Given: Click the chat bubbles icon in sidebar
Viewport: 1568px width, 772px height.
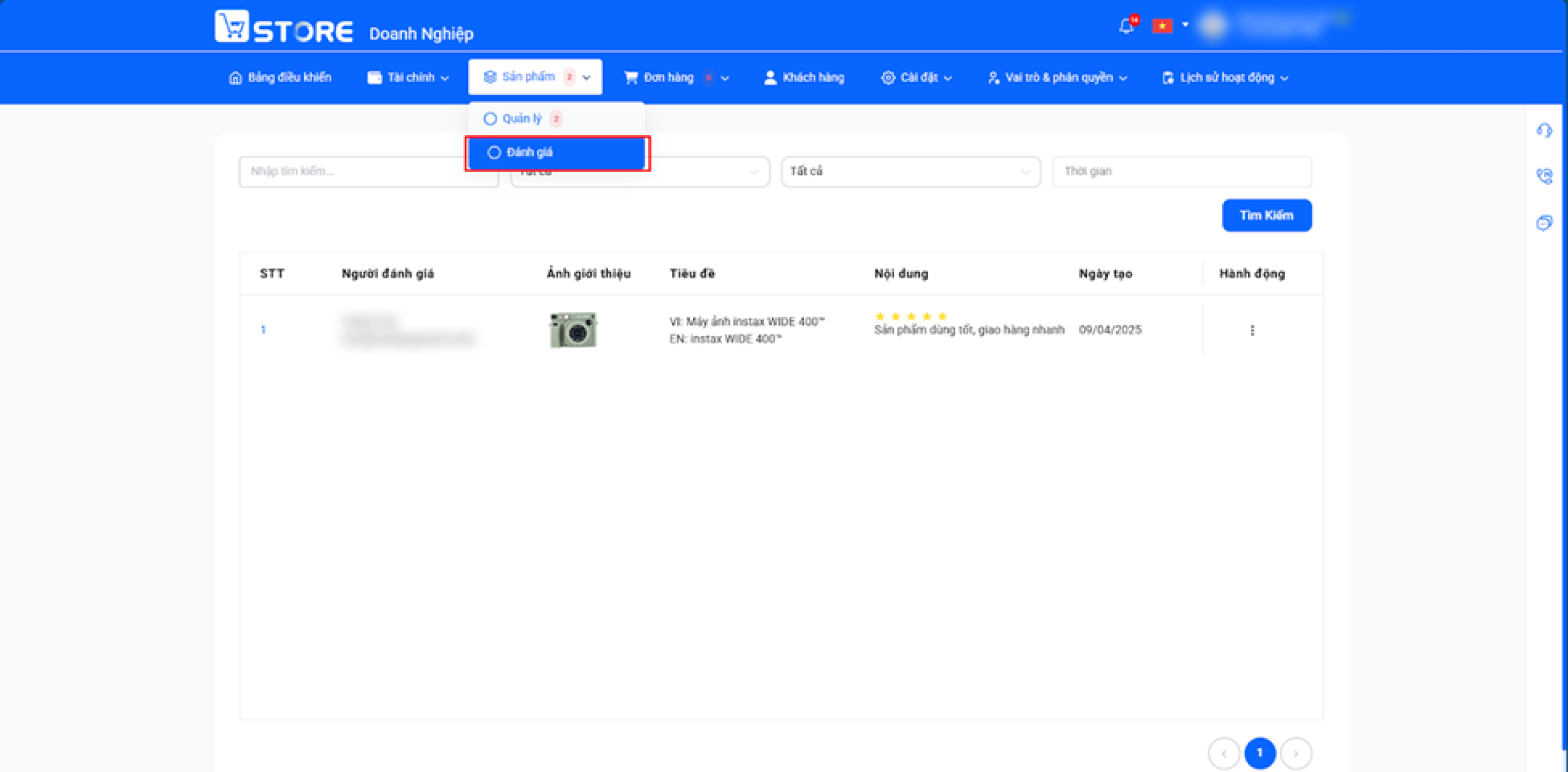Looking at the screenshot, I should [1544, 223].
